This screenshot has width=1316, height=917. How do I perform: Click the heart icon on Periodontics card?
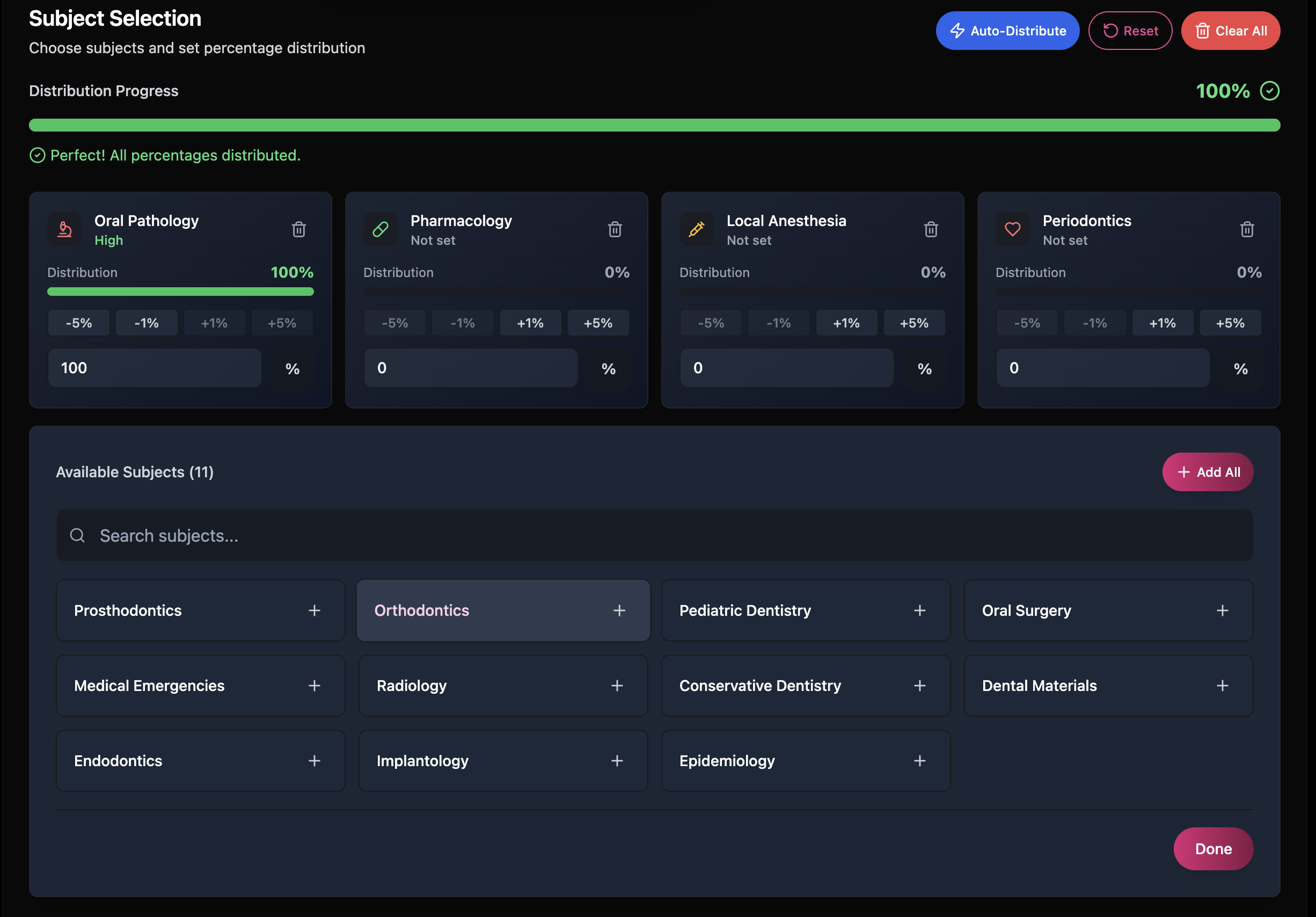coord(1012,229)
